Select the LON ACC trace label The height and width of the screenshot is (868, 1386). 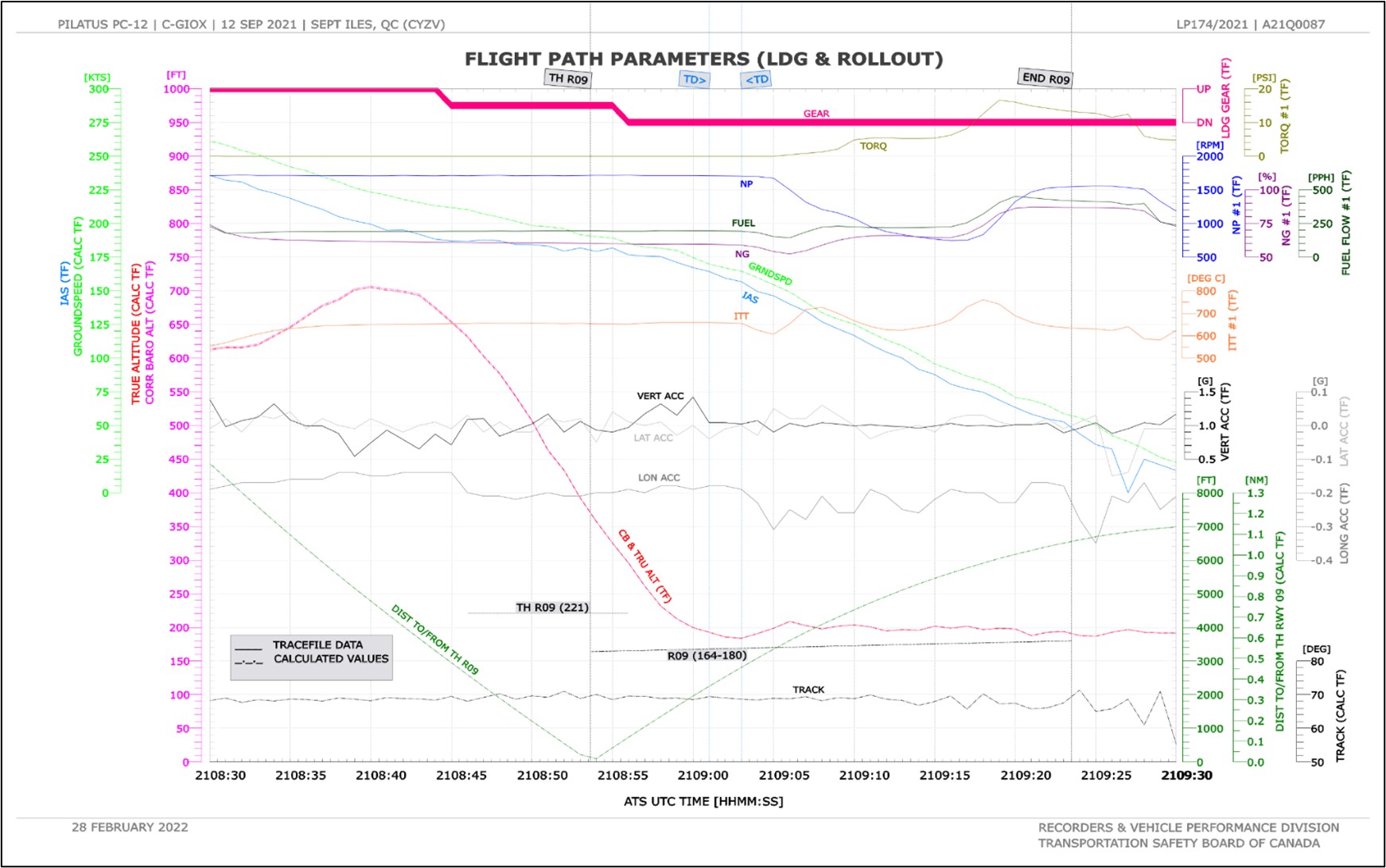tap(659, 478)
